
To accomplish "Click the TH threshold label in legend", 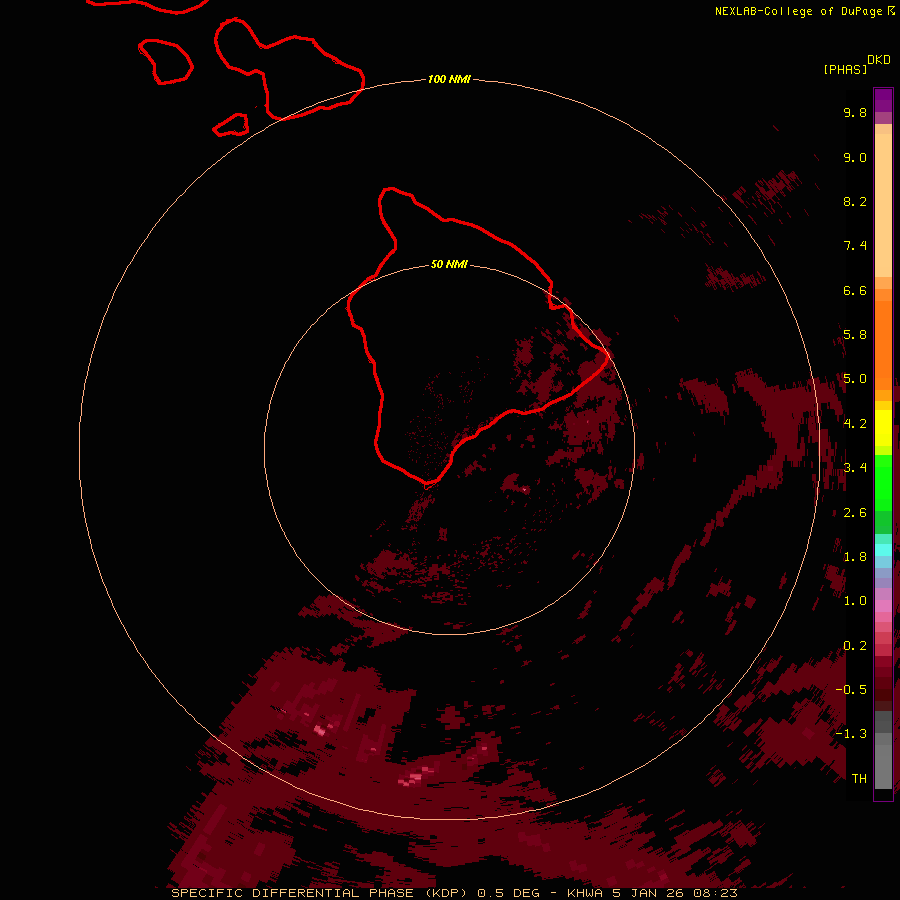I will click(x=859, y=778).
